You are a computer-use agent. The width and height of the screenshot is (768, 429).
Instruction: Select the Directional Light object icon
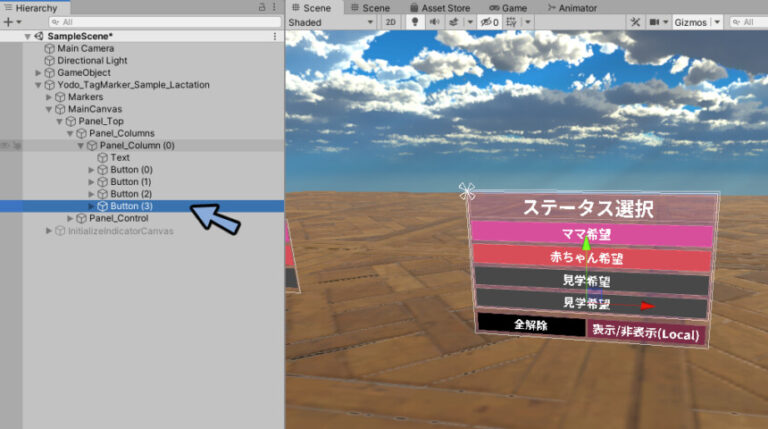[x=49, y=61]
